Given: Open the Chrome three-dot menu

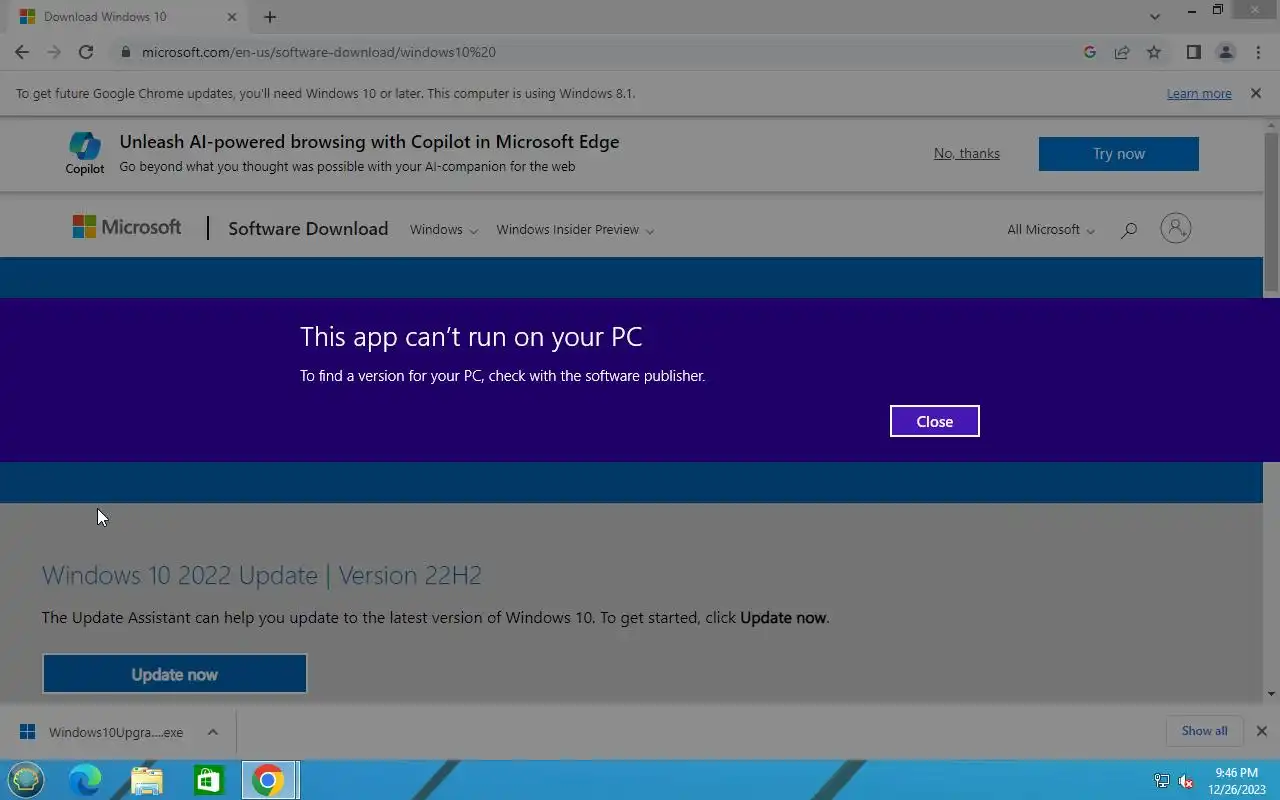Looking at the screenshot, I should (1258, 52).
